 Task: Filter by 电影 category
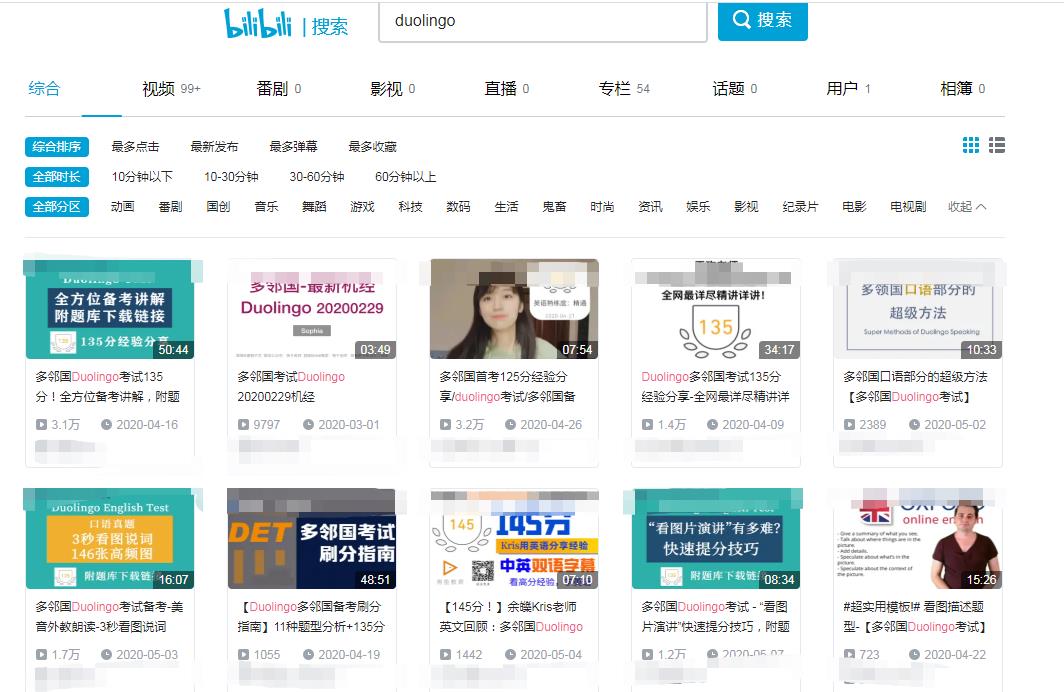(x=854, y=207)
